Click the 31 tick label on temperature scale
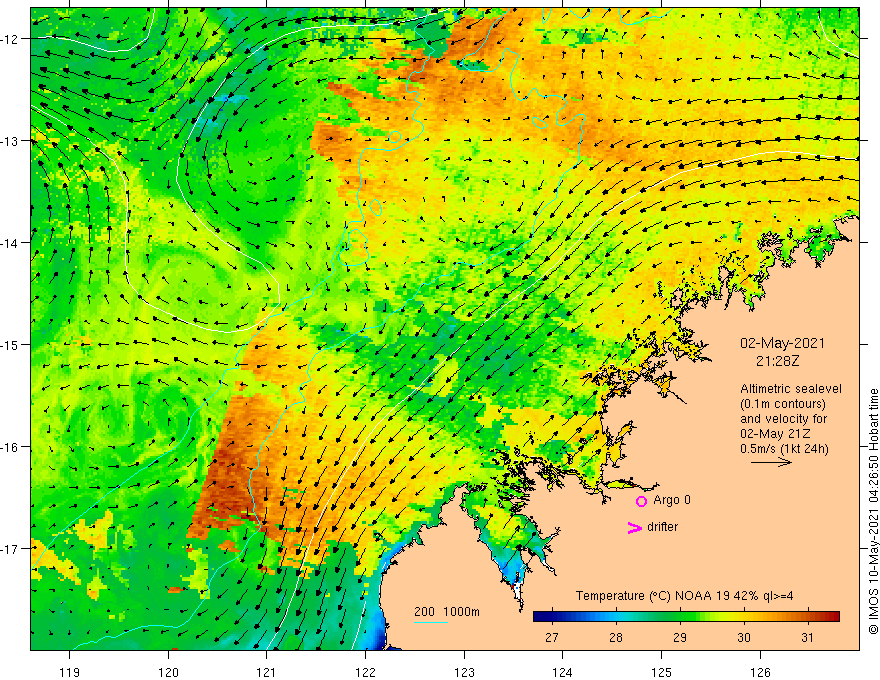The image size is (880, 680). point(808,637)
